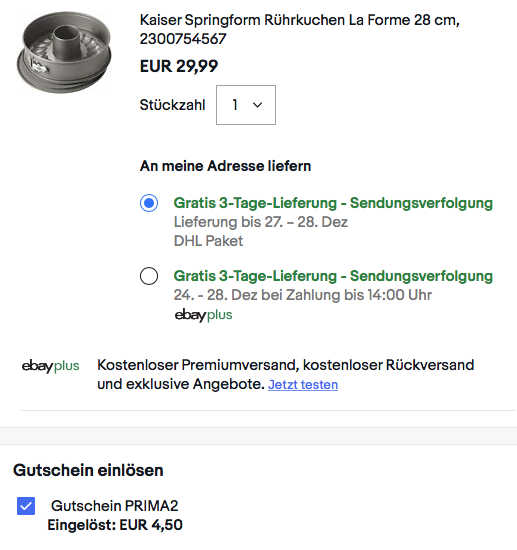Click the eBay Plus logo beside Kostenloser Premiumversand
The height and width of the screenshot is (550, 517).
(51, 366)
